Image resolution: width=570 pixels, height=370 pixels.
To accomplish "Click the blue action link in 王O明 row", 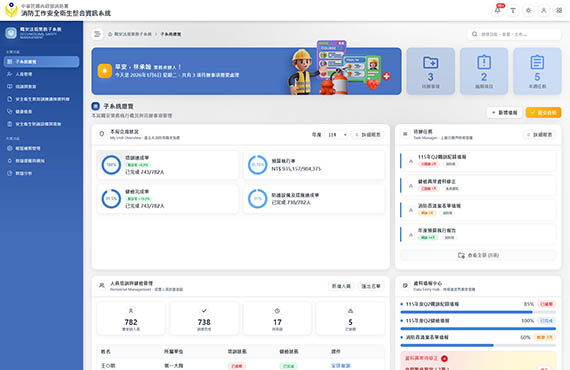I will coord(341,366).
